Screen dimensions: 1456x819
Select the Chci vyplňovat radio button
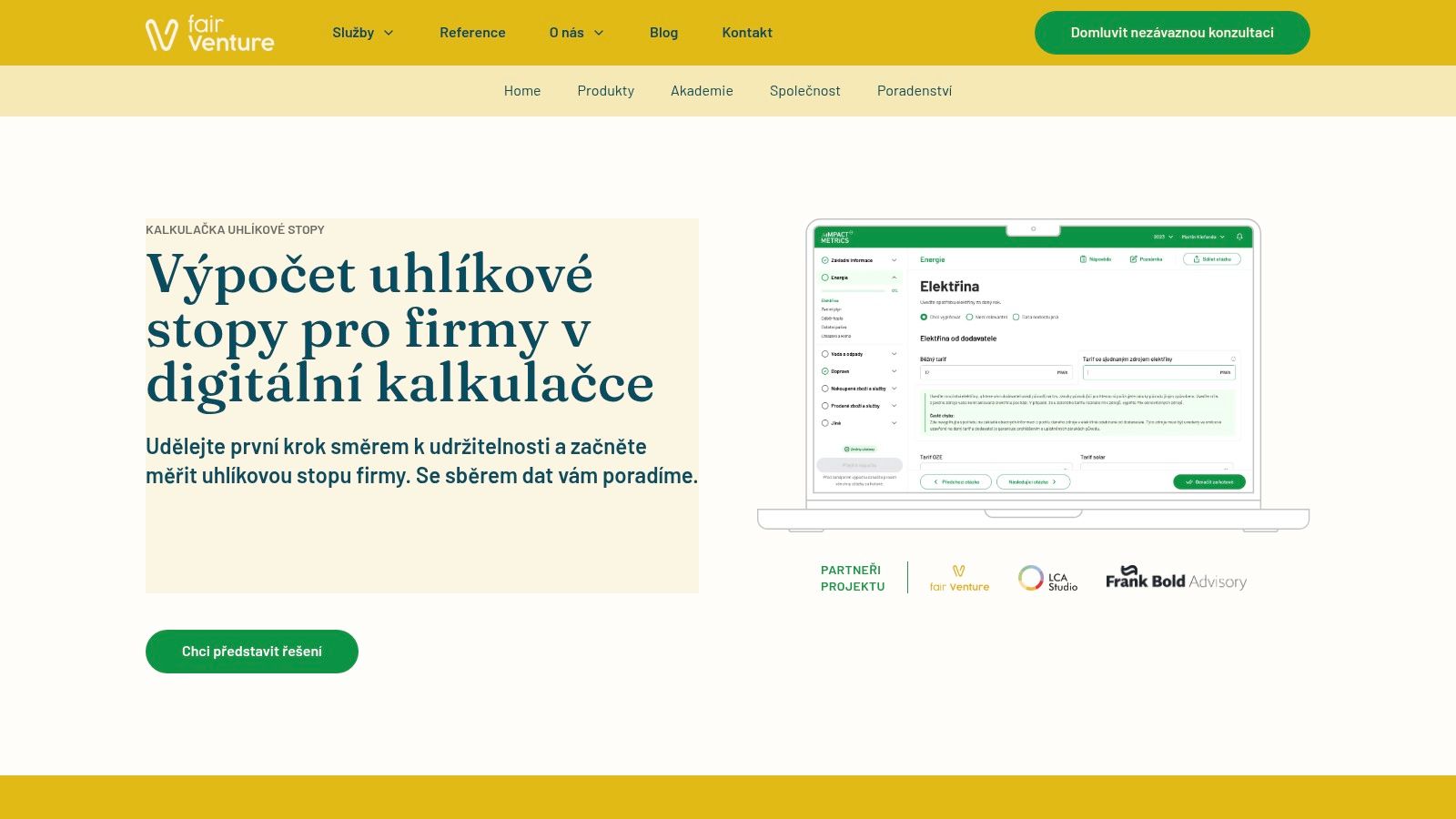tap(924, 317)
